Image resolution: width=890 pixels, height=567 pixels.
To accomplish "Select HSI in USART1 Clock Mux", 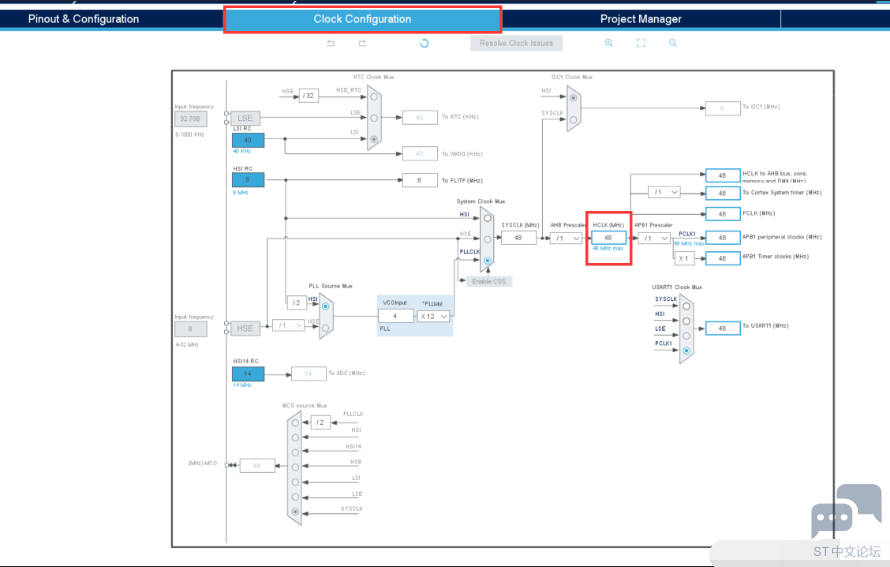I will tap(686, 321).
